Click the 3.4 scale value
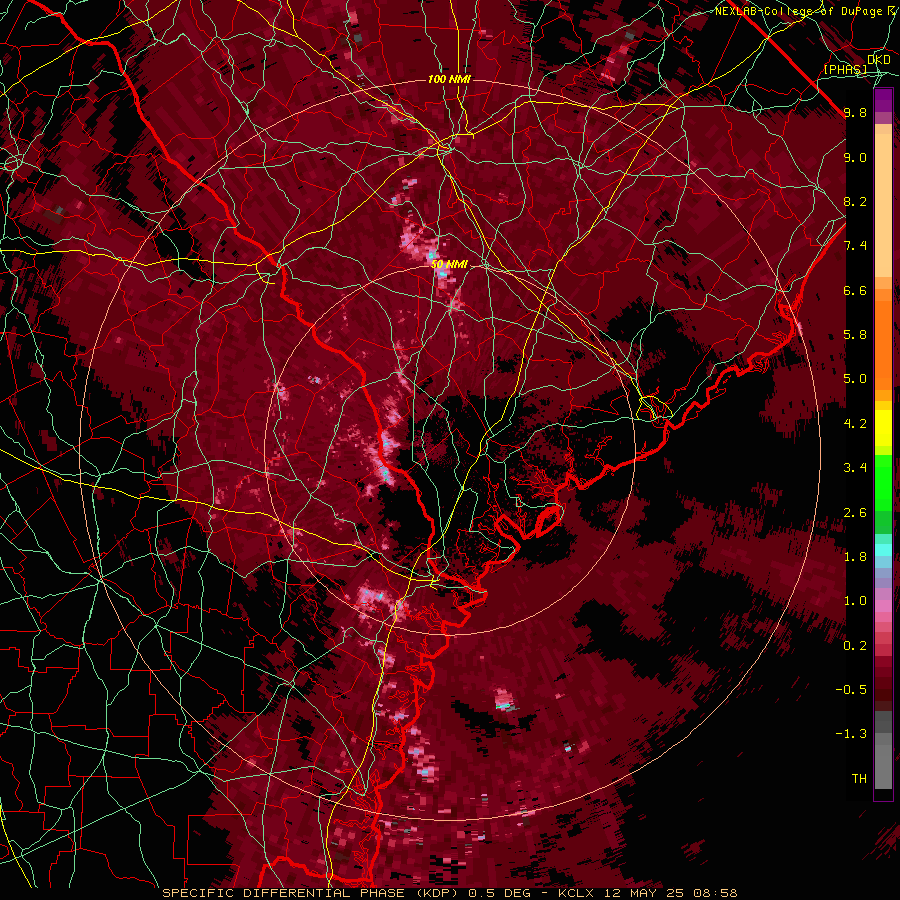The image size is (900, 900). click(x=855, y=468)
